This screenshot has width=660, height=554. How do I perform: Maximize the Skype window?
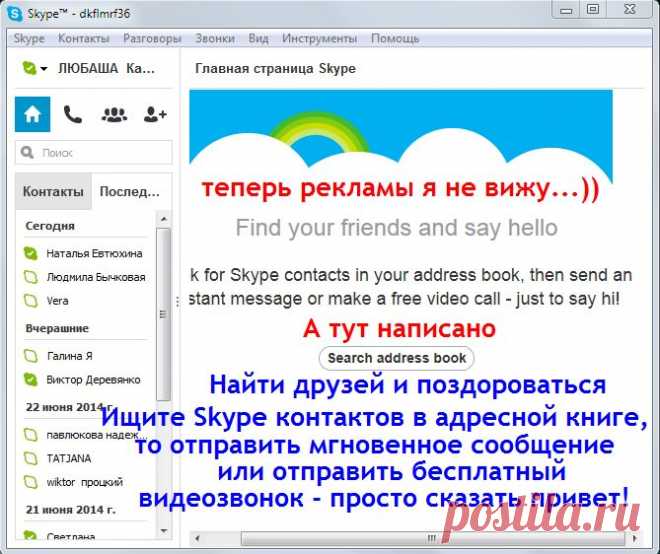pos(593,9)
